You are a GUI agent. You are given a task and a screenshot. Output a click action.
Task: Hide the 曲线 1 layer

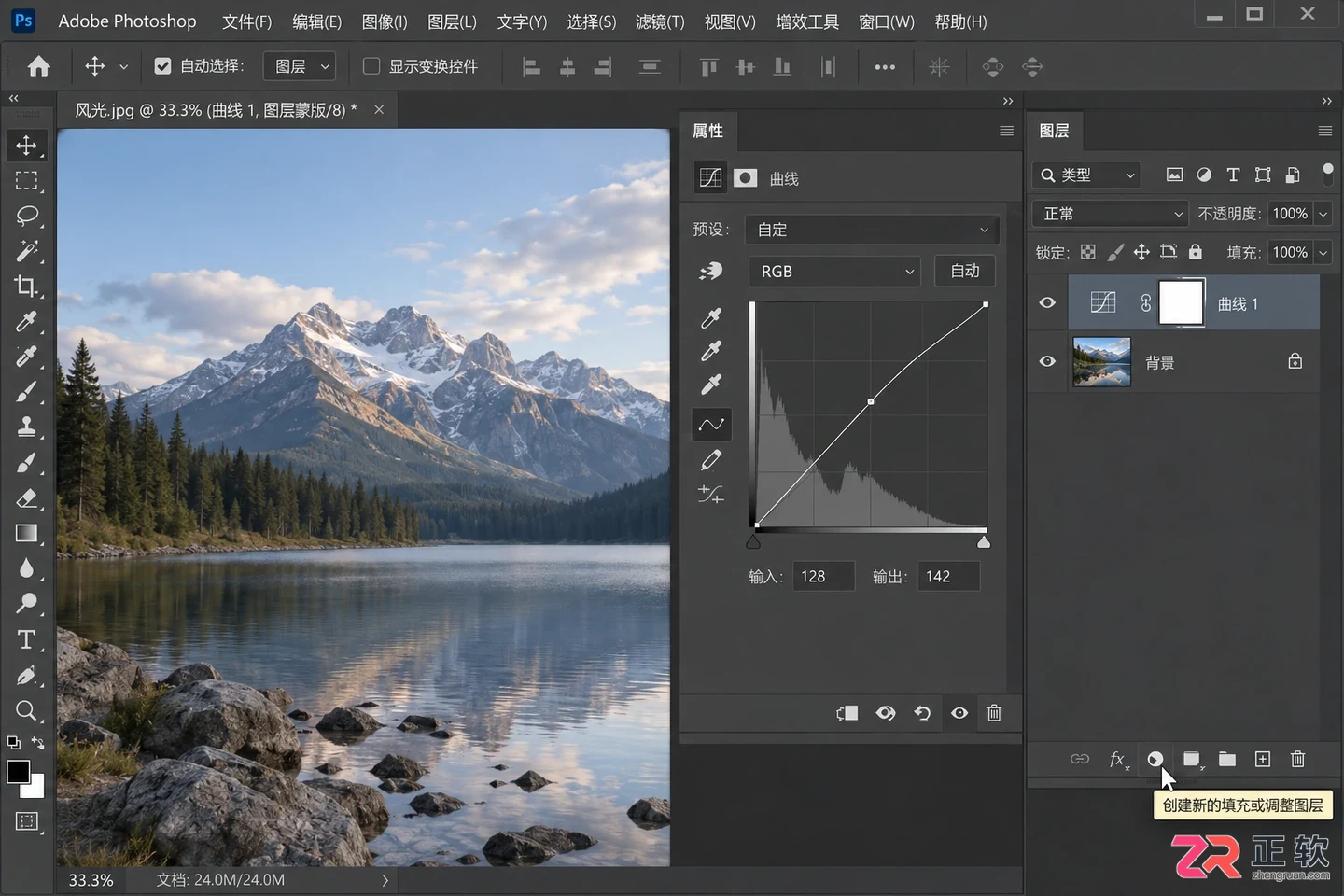1047,302
